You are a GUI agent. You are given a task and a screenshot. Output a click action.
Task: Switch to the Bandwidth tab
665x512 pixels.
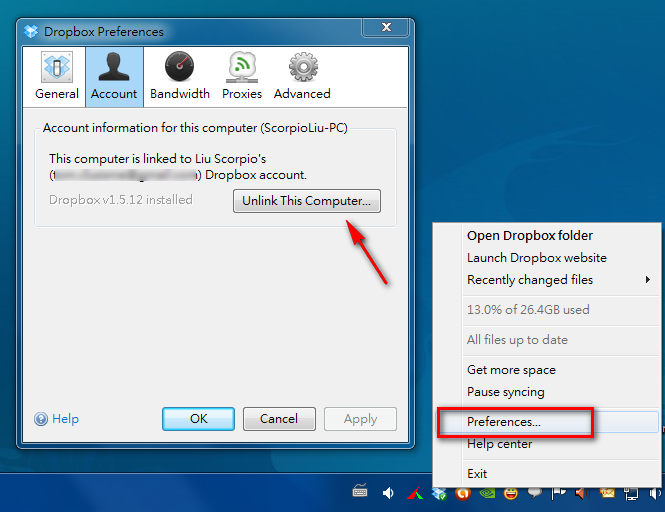tap(179, 76)
